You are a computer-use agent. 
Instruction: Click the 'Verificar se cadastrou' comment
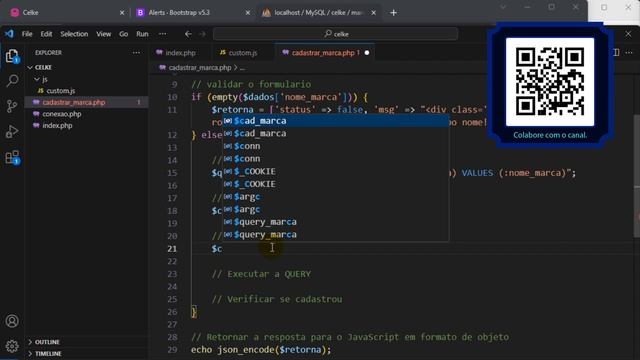(x=277, y=299)
